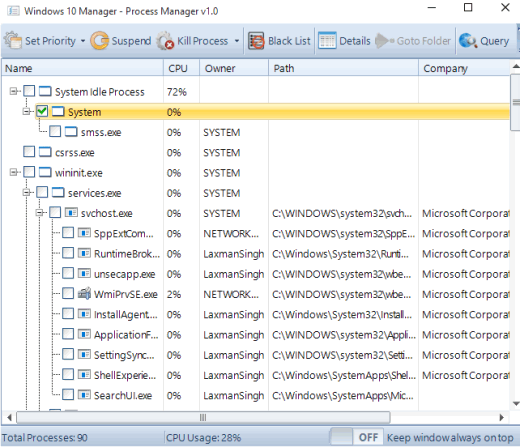
Task: Click the Query globe icon
Action: tap(468, 41)
